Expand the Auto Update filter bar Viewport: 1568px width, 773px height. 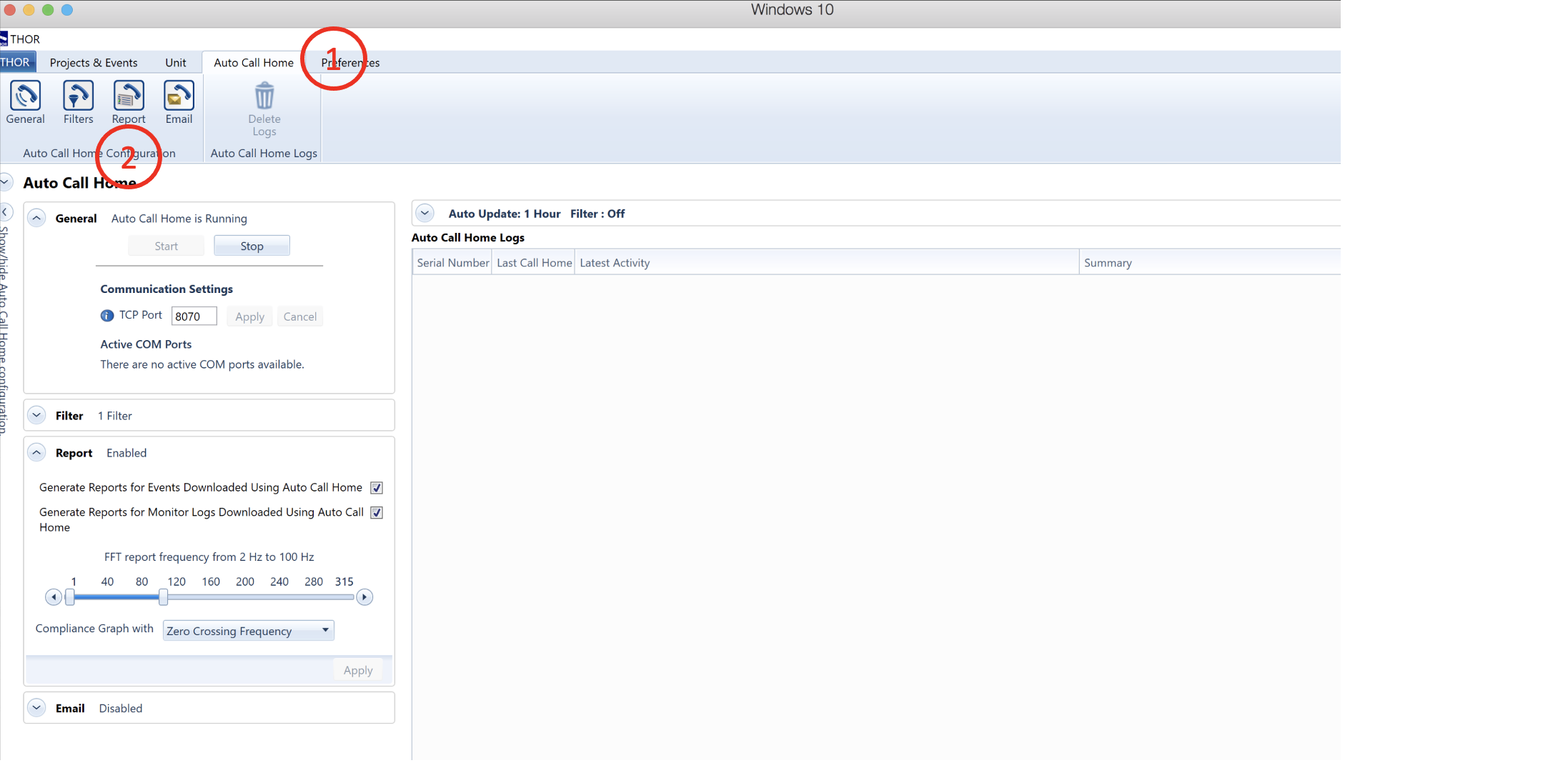coord(425,214)
